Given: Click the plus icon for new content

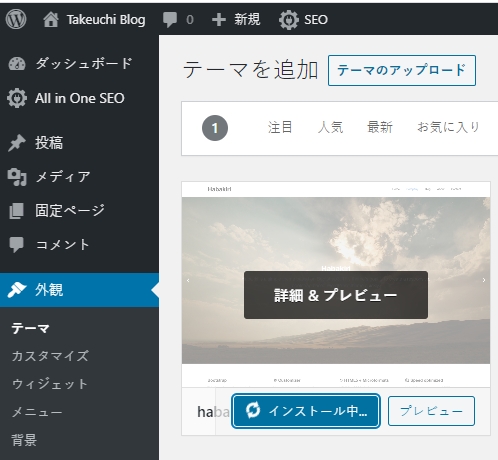Looking at the screenshot, I should click(x=219, y=20).
